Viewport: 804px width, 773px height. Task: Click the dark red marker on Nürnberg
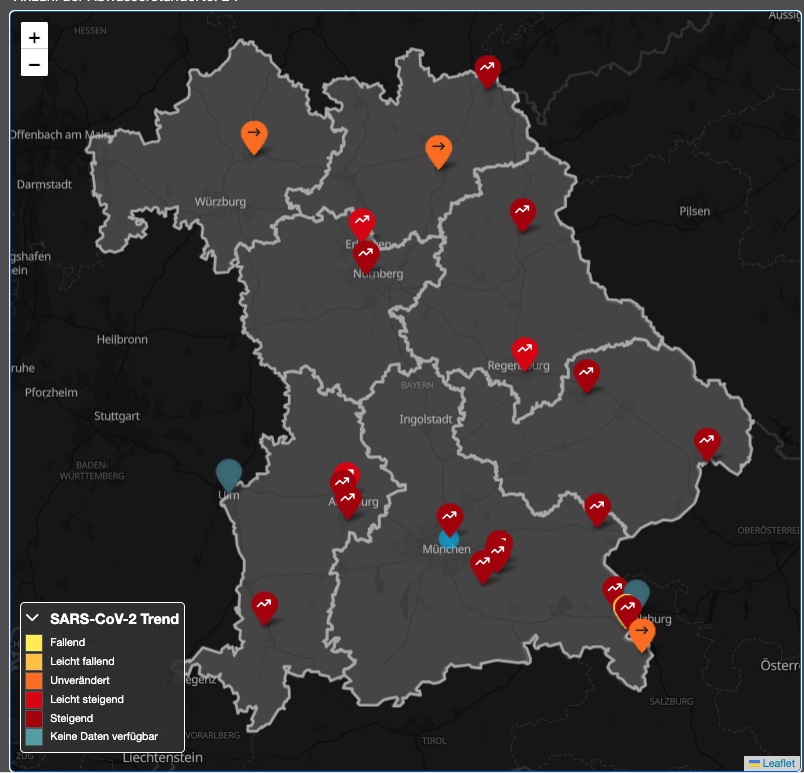[366, 257]
